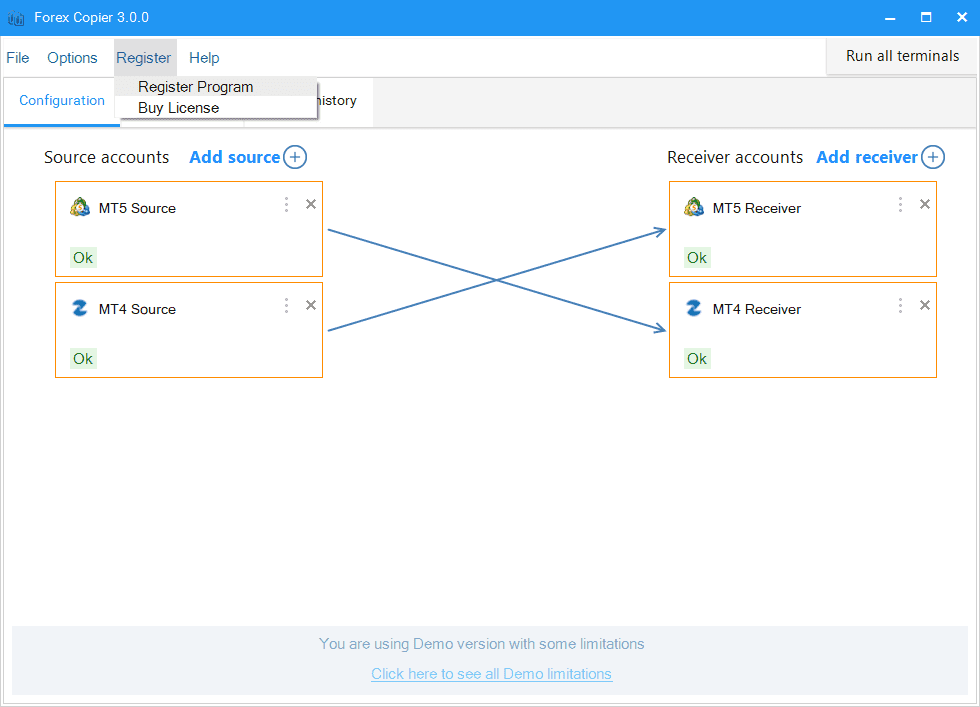Open the Demo limitations link
The image size is (980, 707).
(491, 674)
